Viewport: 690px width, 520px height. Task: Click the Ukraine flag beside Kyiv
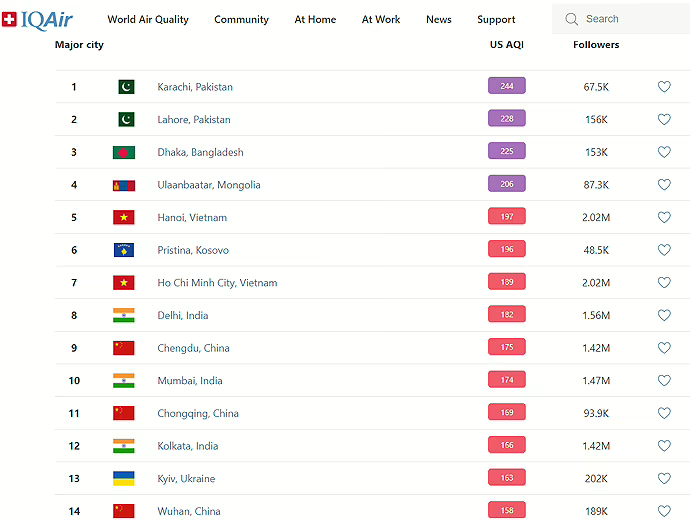(124, 479)
